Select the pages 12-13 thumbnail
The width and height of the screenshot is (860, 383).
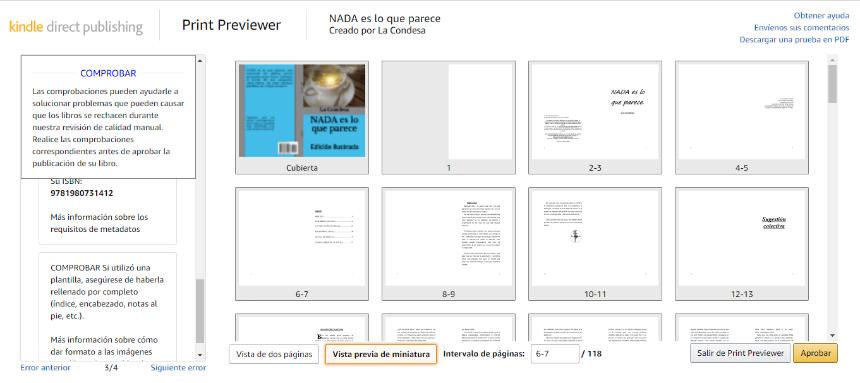[742, 244]
